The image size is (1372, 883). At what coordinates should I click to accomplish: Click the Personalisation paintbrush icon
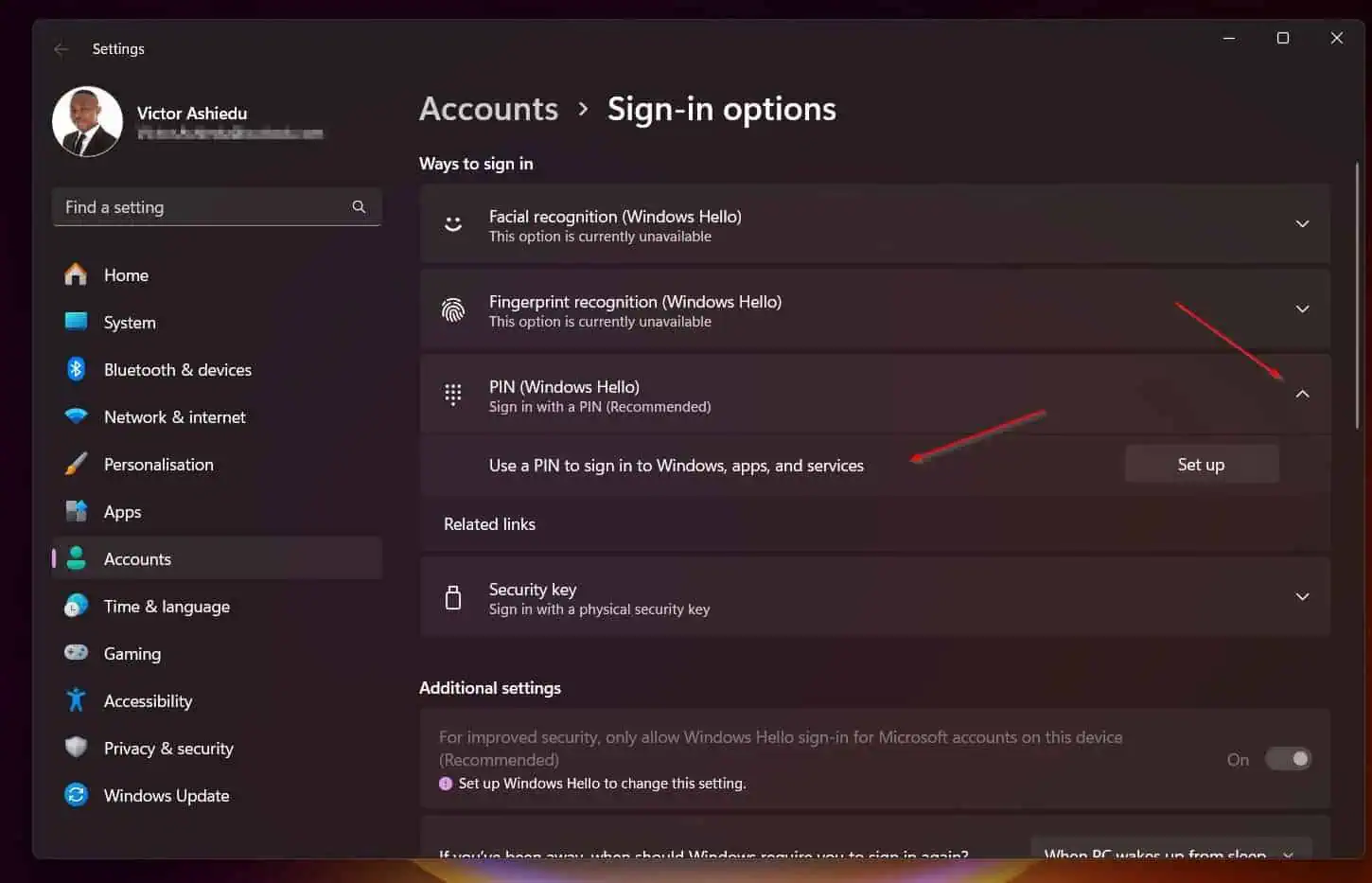[76, 464]
